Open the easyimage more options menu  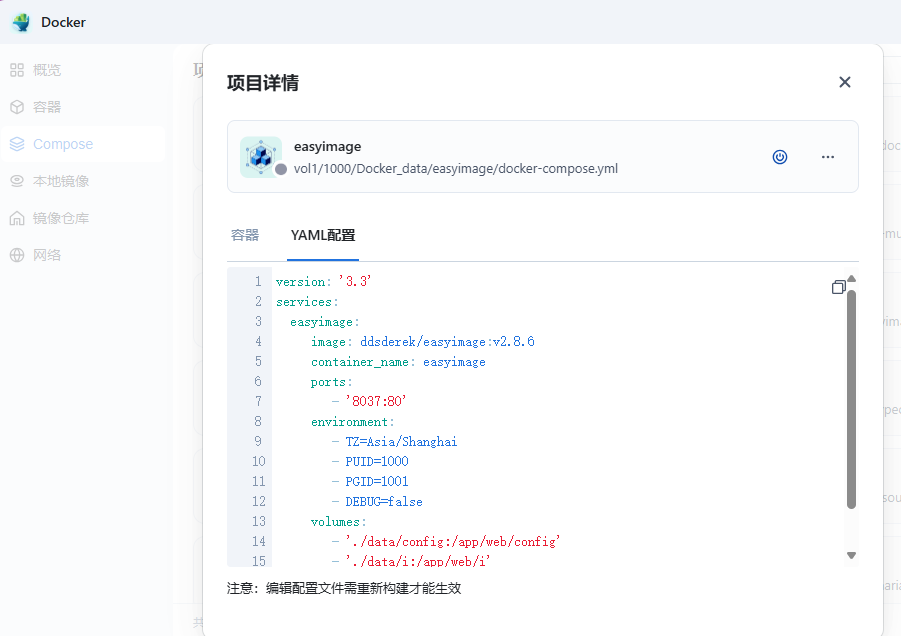pyautogui.click(x=827, y=157)
